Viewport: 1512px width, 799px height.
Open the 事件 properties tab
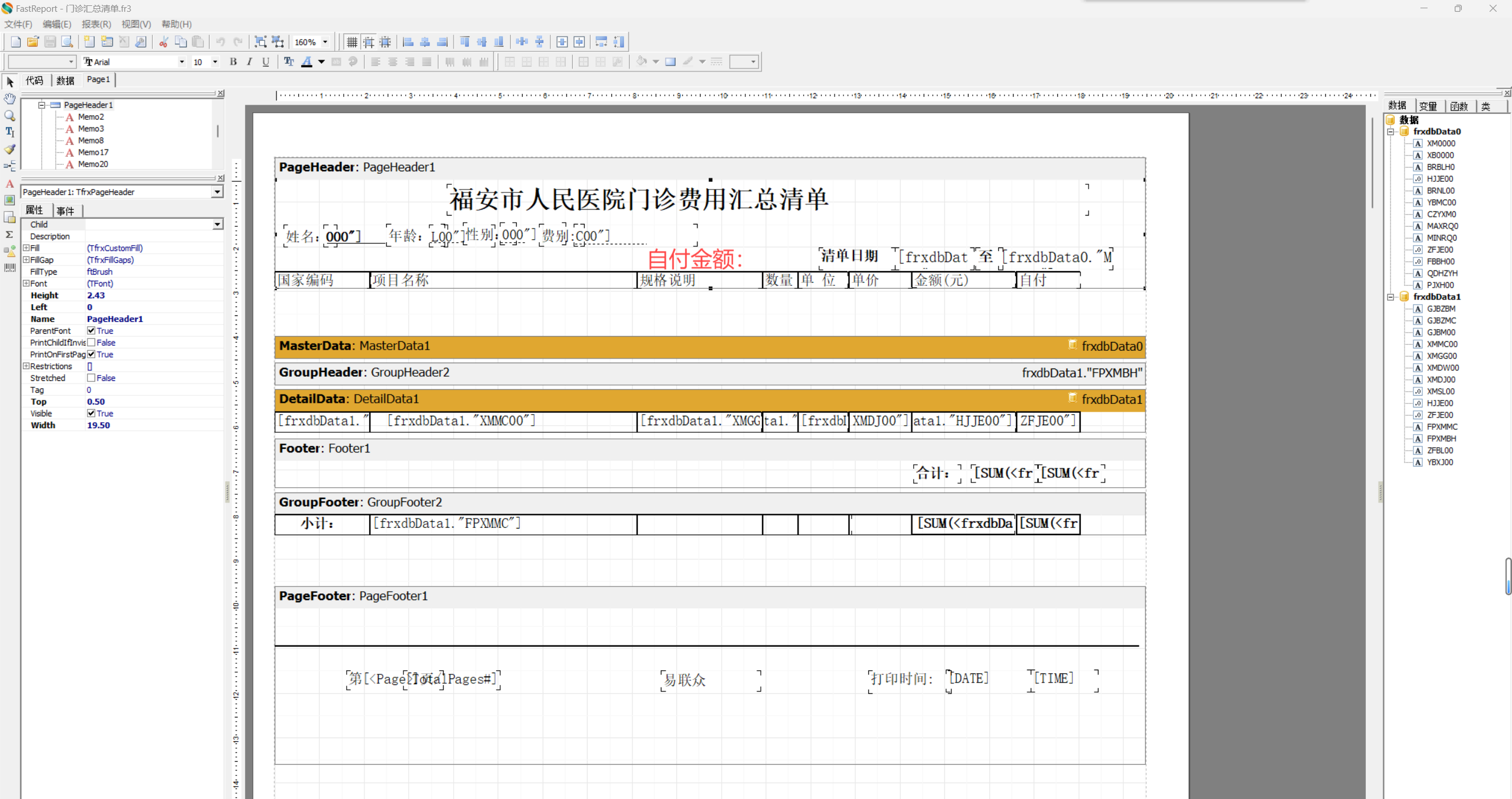tap(66, 210)
